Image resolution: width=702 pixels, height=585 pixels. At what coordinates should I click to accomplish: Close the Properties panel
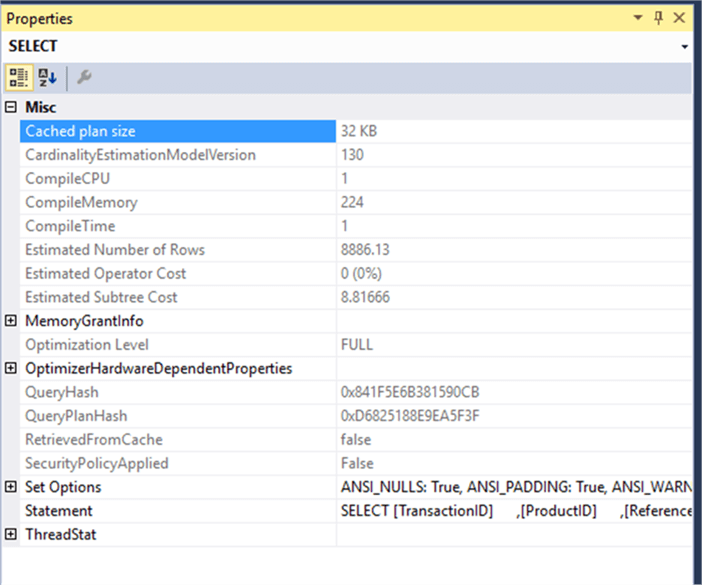click(x=680, y=19)
